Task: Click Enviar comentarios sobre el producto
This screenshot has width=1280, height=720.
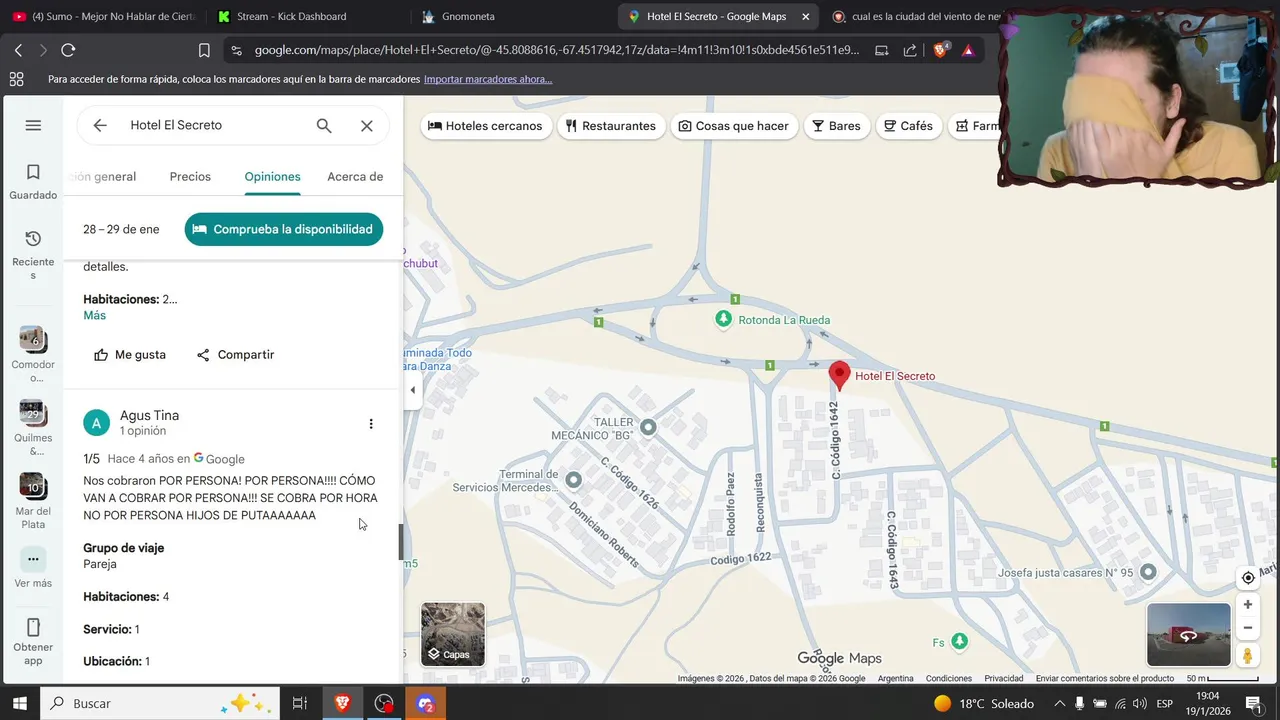Action: coord(1105,679)
